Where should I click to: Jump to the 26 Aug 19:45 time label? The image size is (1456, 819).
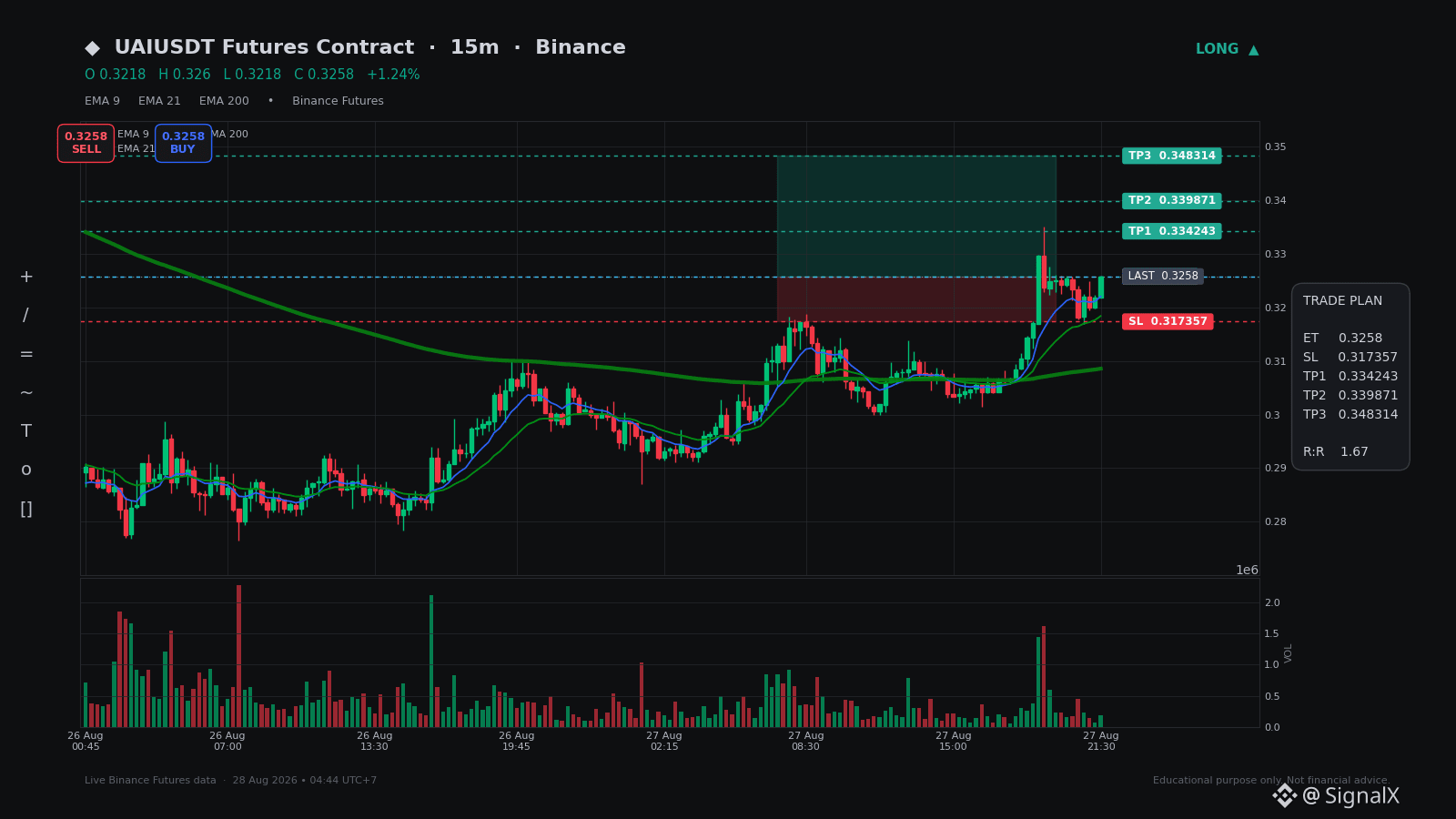[517, 741]
